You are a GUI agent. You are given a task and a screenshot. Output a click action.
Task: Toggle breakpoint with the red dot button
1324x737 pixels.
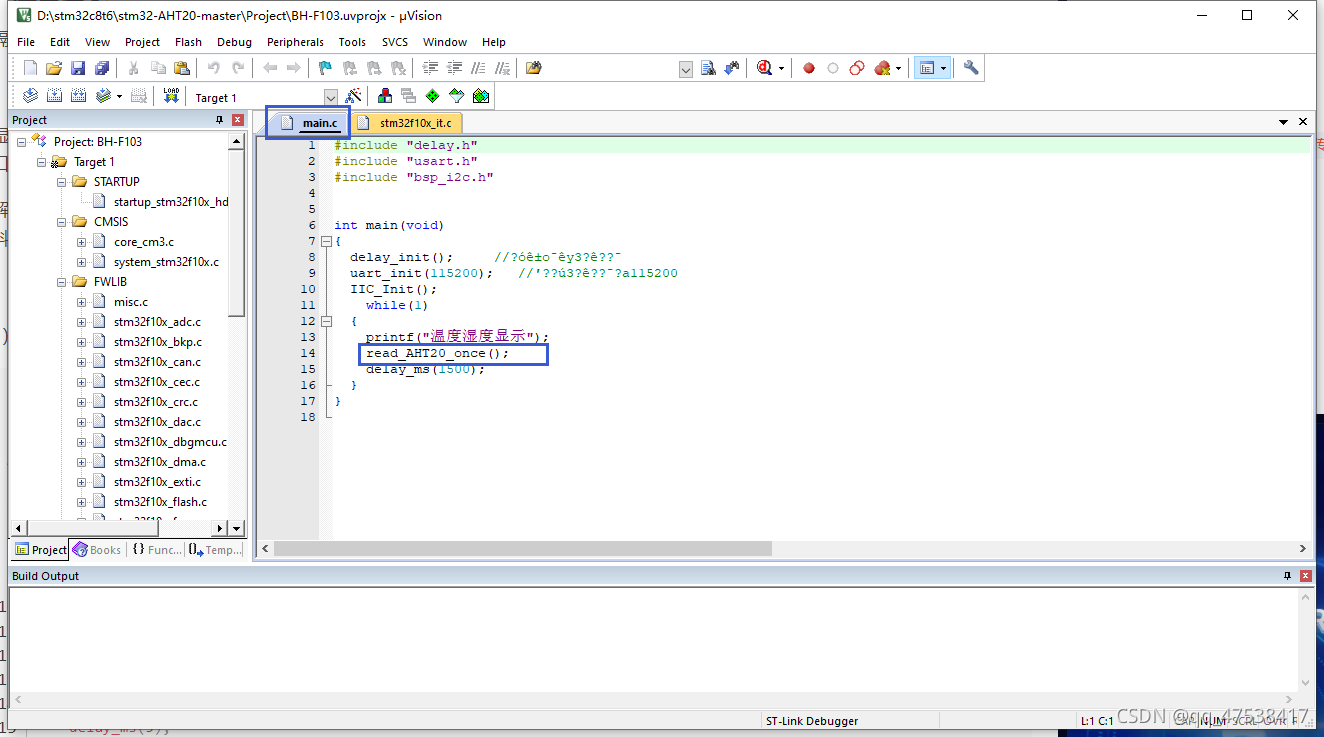pyautogui.click(x=809, y=68)
